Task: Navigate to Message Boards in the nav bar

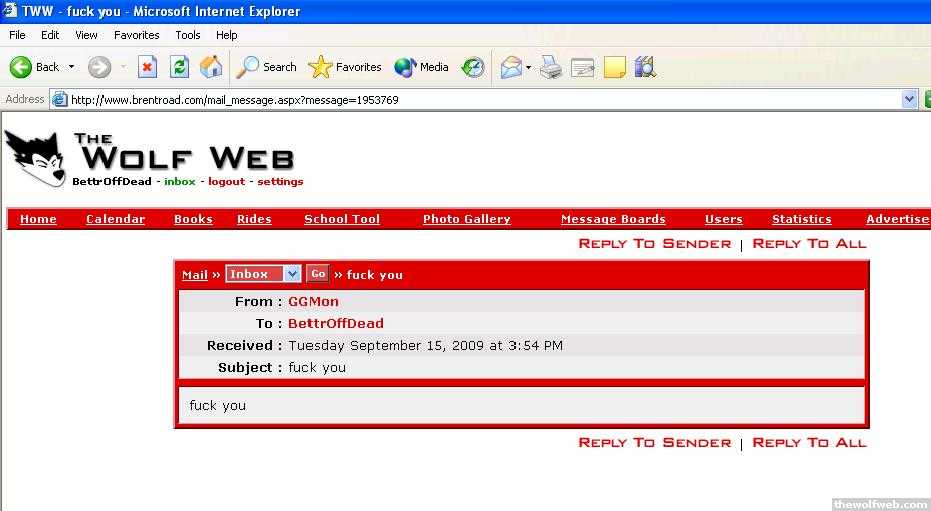Action: coord(613,219)
